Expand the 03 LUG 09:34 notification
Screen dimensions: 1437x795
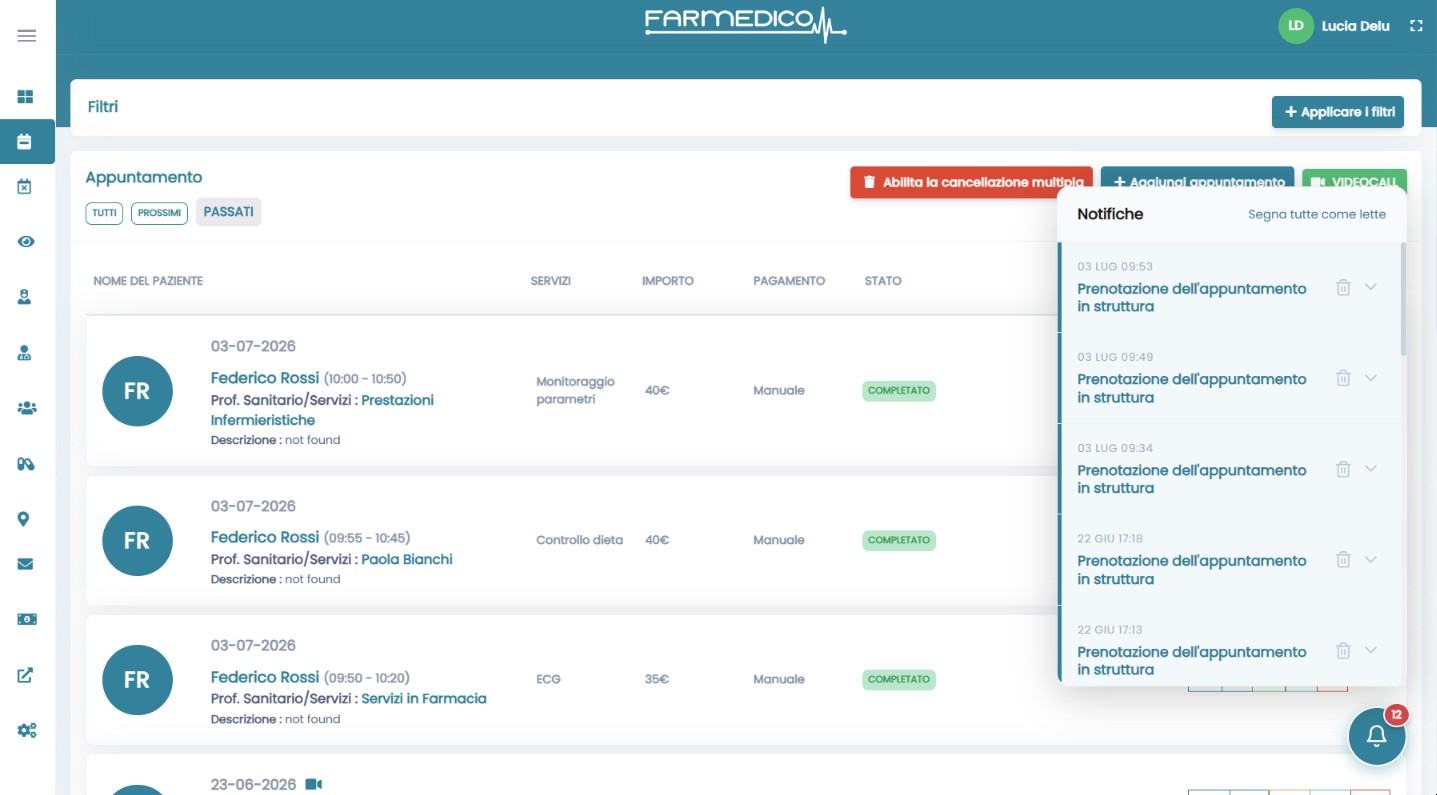[1371, 468]
